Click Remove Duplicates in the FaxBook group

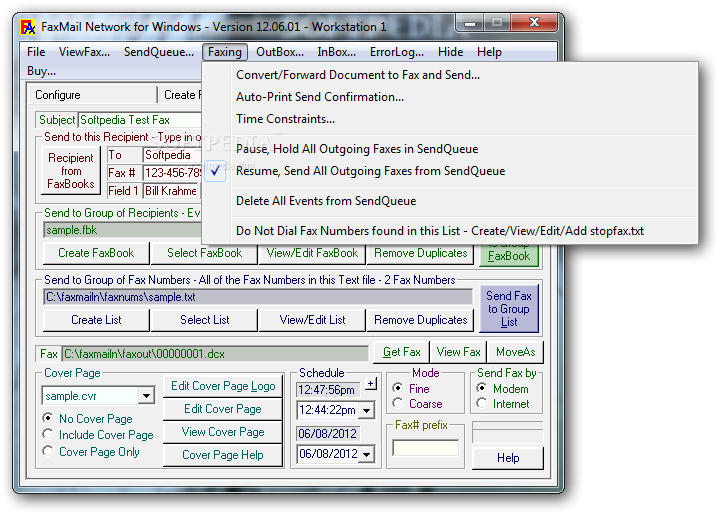pyautogui.click(x=420, y=253)
